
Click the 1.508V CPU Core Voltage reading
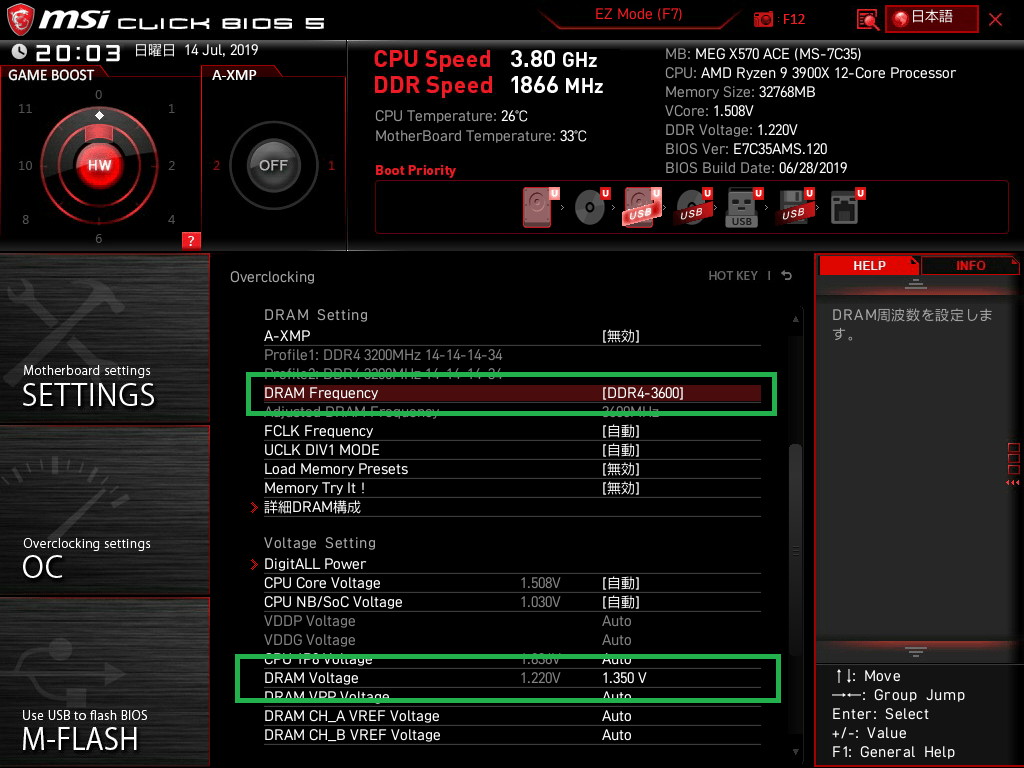pyautogui.click(x=540, y=583)
